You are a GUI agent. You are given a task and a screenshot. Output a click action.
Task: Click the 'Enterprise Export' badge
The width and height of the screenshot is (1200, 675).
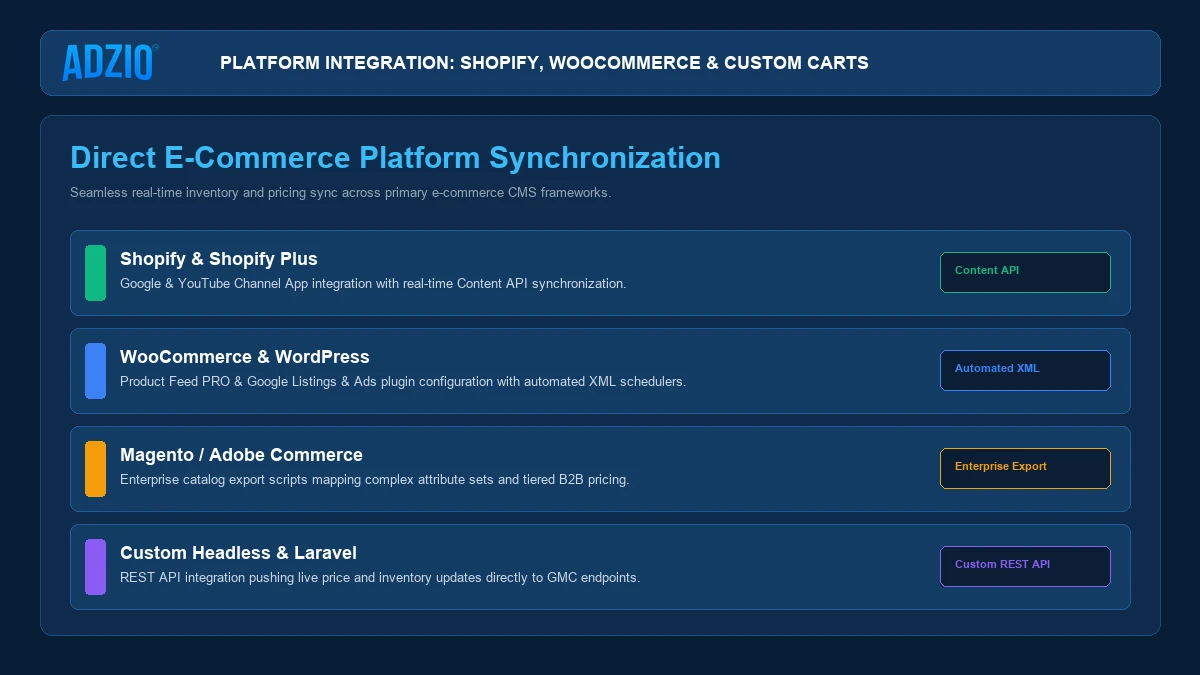[x=1025, y=468]
